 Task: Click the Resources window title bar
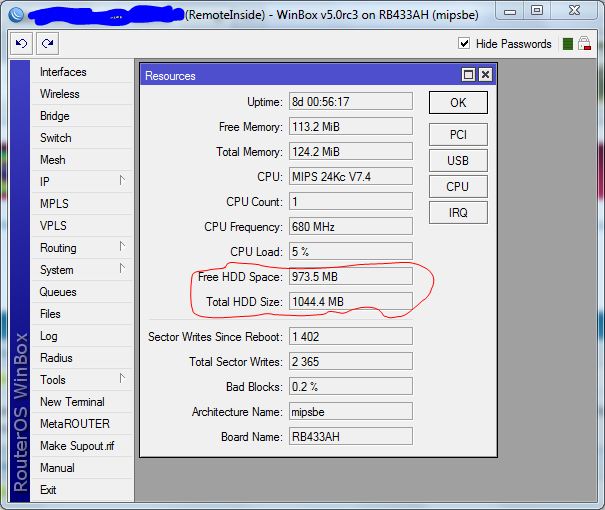301,75
